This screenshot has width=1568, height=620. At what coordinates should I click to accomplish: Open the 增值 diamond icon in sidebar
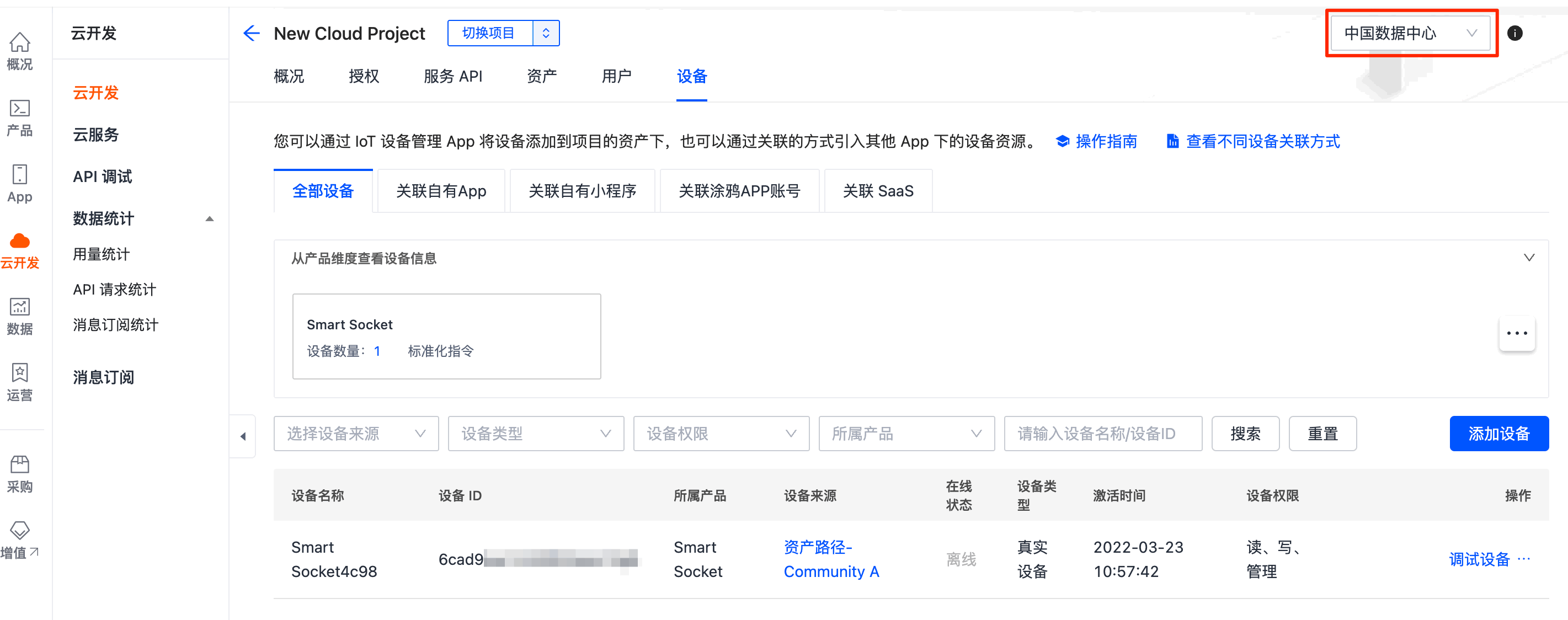tap(19, 530)
